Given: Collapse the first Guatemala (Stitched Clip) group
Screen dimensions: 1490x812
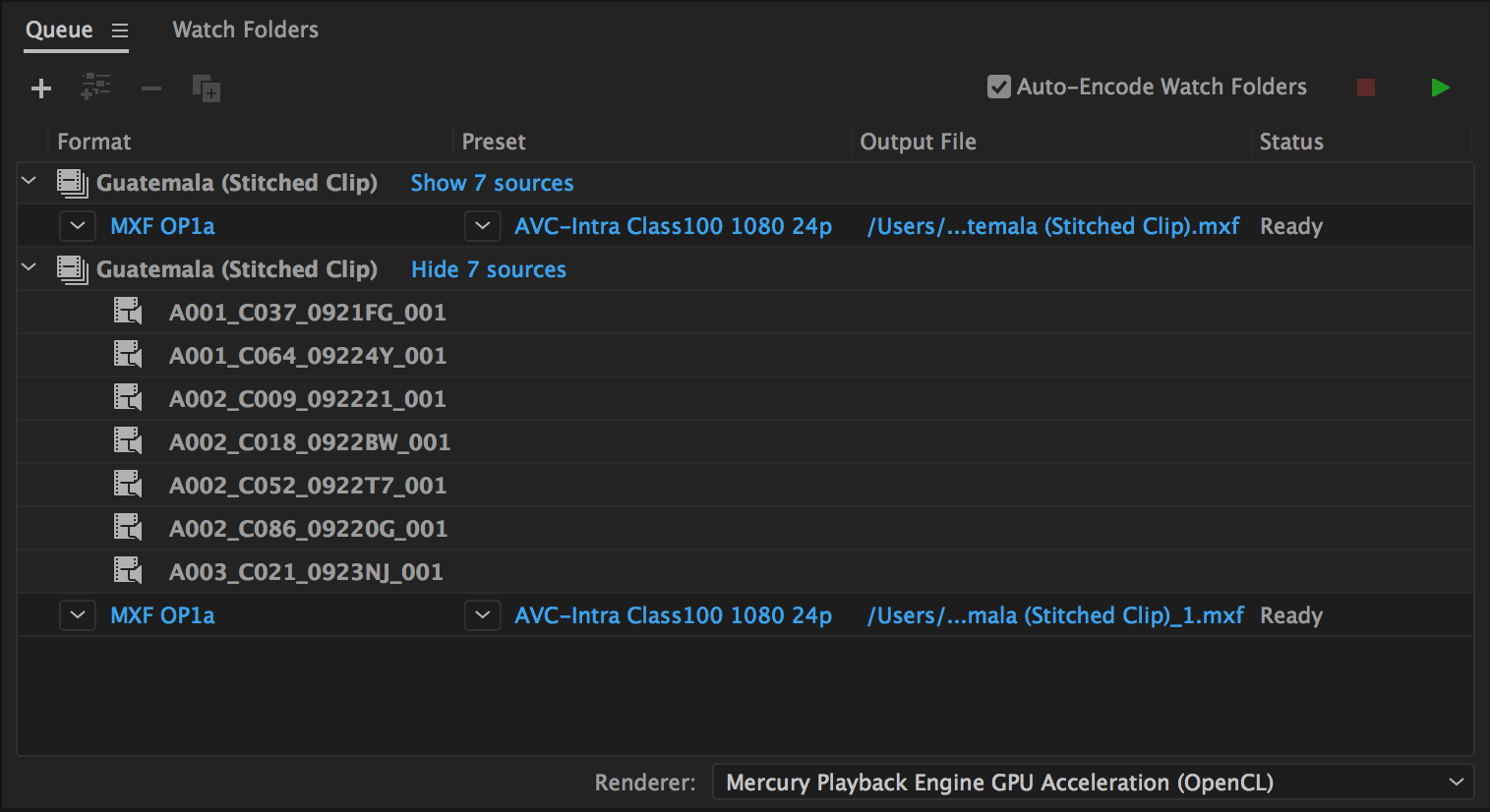Looking at the screenshot, I should 28,181.
